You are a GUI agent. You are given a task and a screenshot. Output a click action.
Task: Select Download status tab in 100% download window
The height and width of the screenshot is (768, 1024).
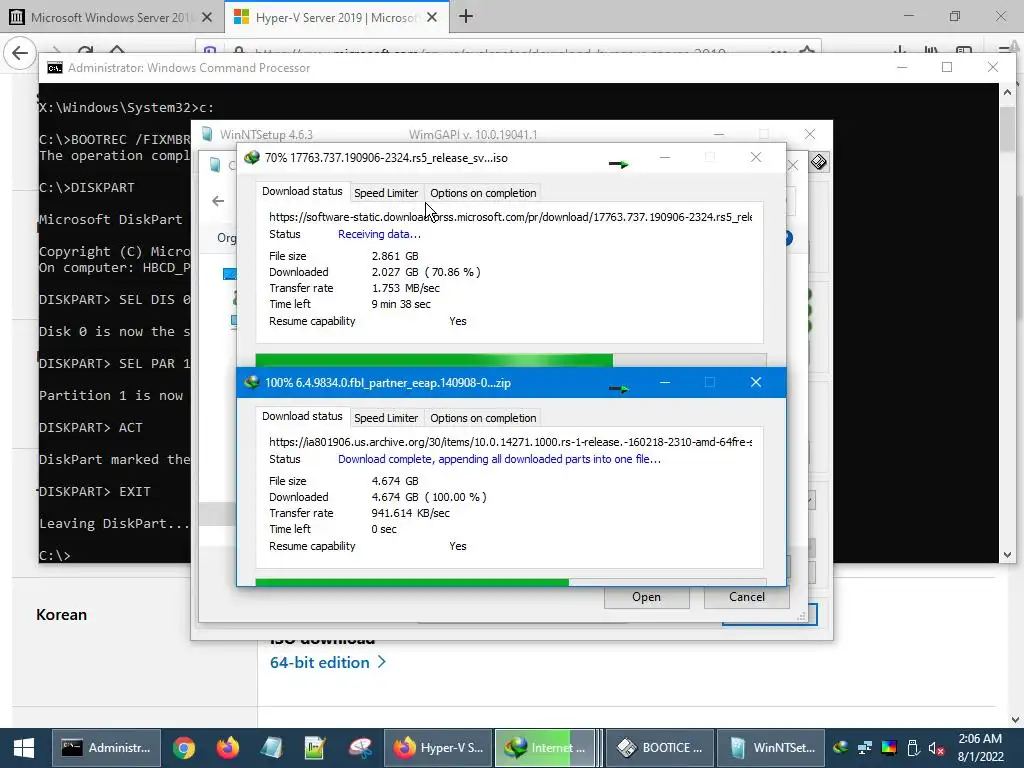tap(302, 416)
